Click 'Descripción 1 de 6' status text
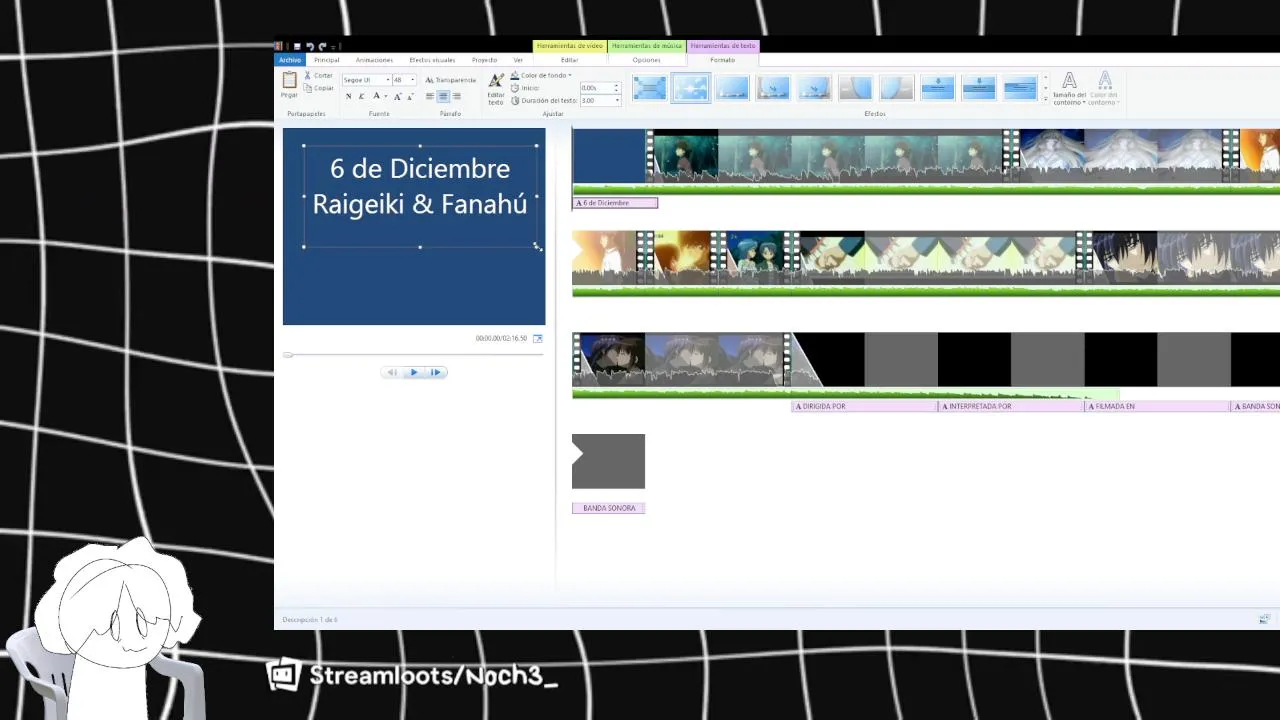The width and height of the screenshot is (1280, 720). coord(310,620)
